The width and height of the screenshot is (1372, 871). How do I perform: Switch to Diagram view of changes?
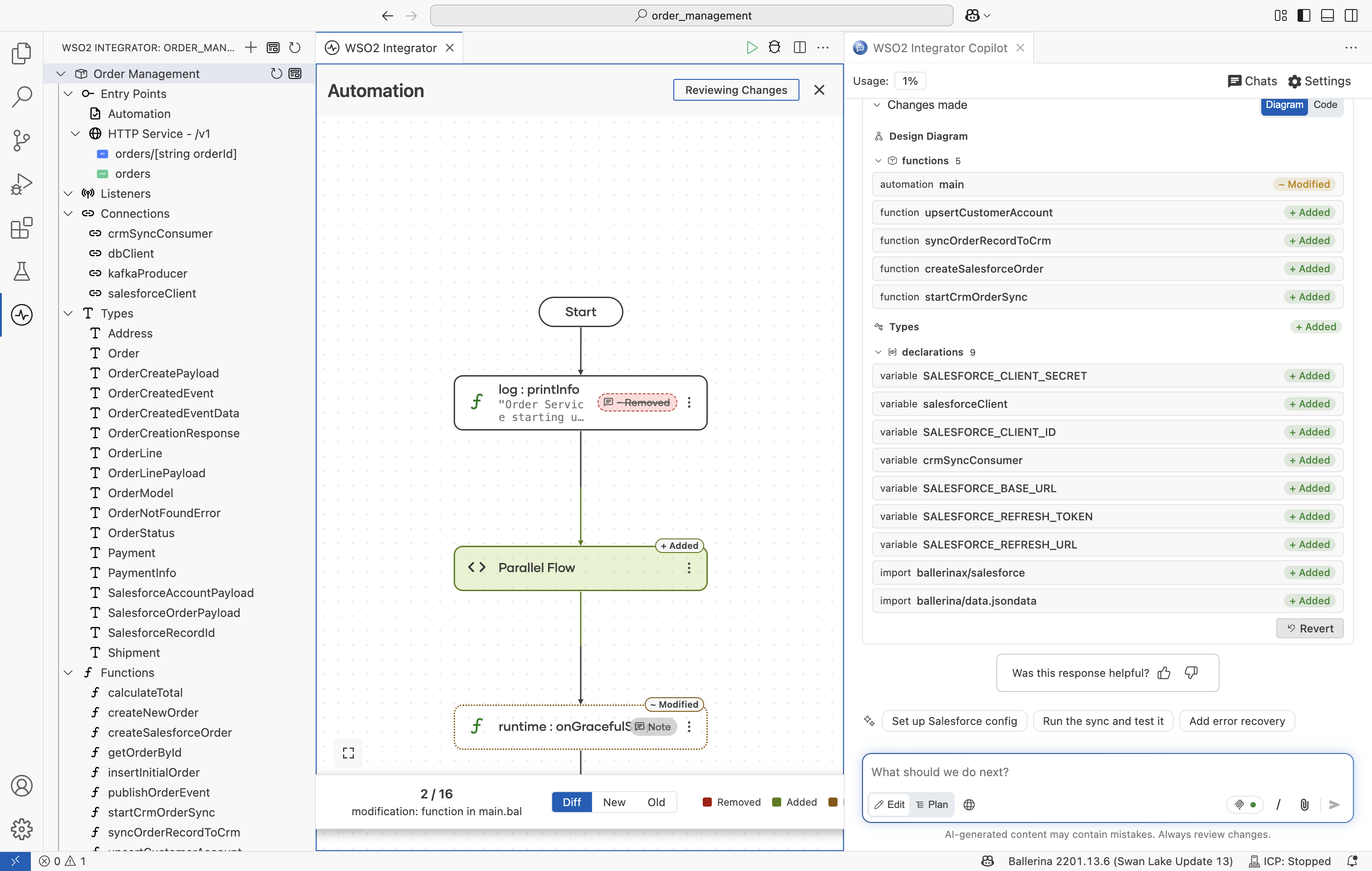[1284, 105]
